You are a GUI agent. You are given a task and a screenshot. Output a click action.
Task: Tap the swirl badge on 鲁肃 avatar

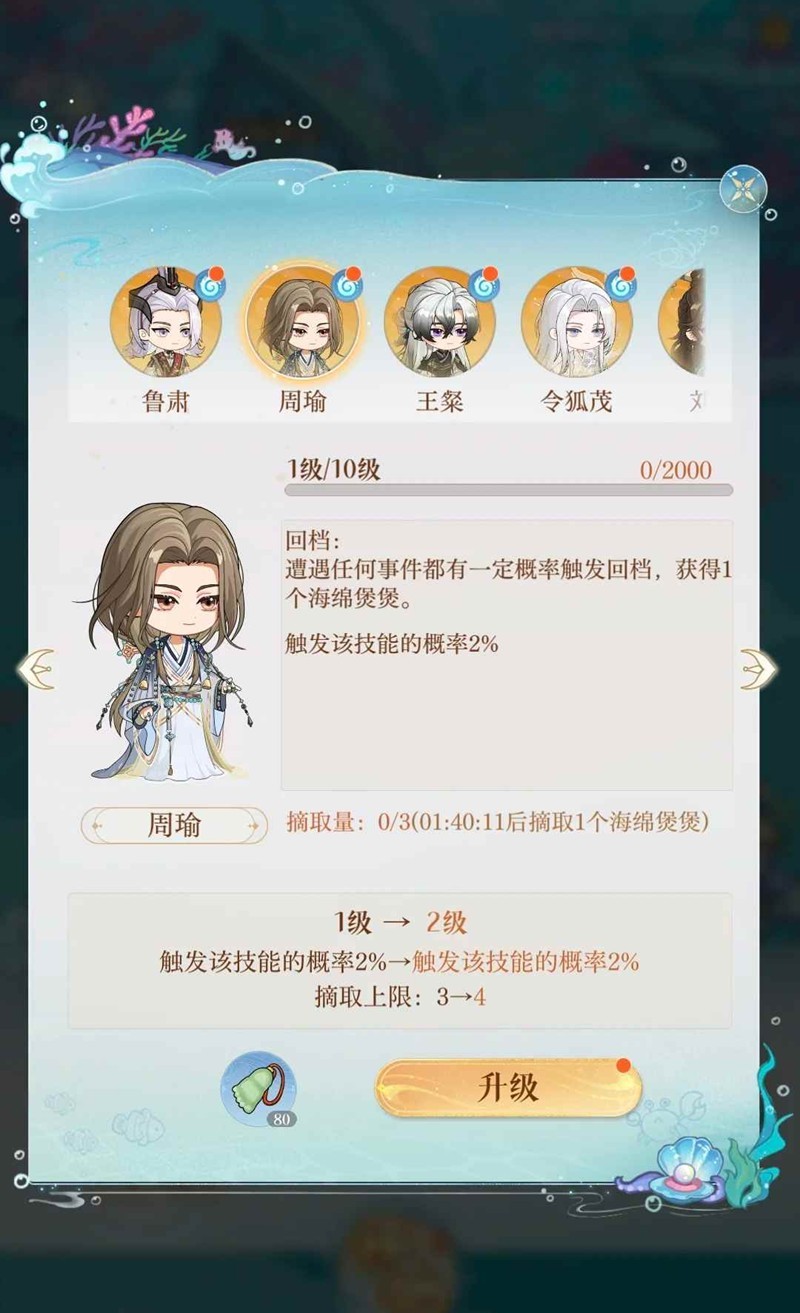pos(209,283)
